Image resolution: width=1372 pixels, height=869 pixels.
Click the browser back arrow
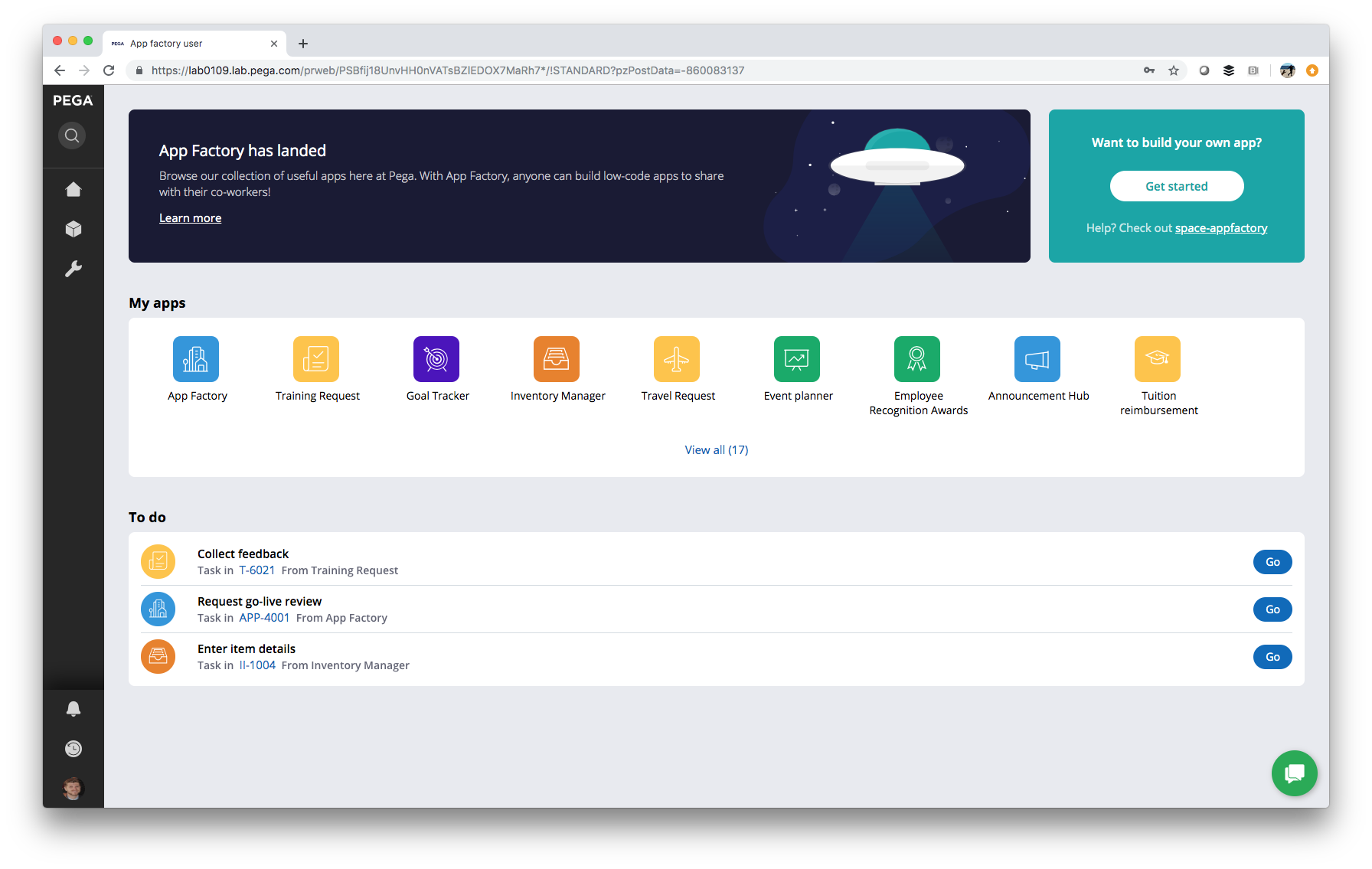(60, 70)
